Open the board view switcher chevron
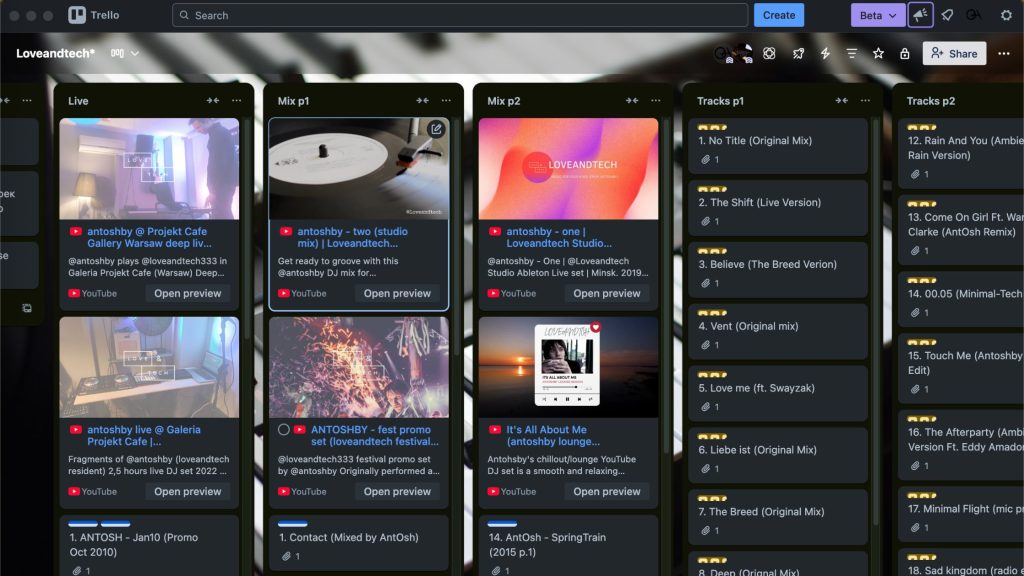 pos(135,53)
